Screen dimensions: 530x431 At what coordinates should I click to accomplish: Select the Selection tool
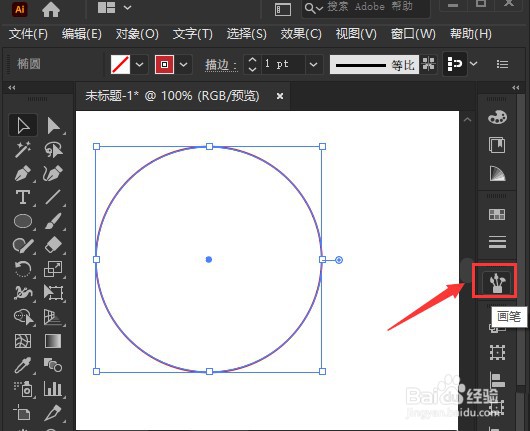coord(23,125)
